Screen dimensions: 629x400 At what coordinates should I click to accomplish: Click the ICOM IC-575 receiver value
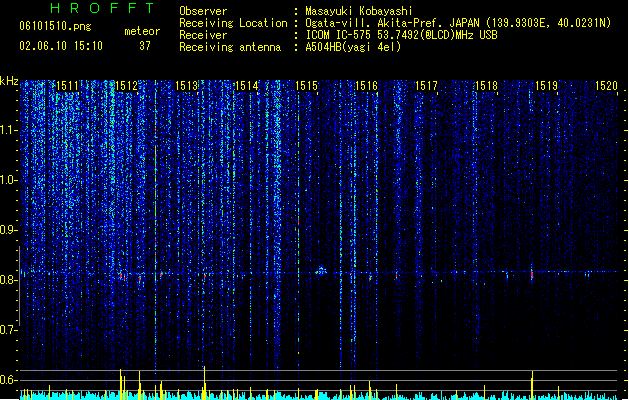tap(402, 35)
